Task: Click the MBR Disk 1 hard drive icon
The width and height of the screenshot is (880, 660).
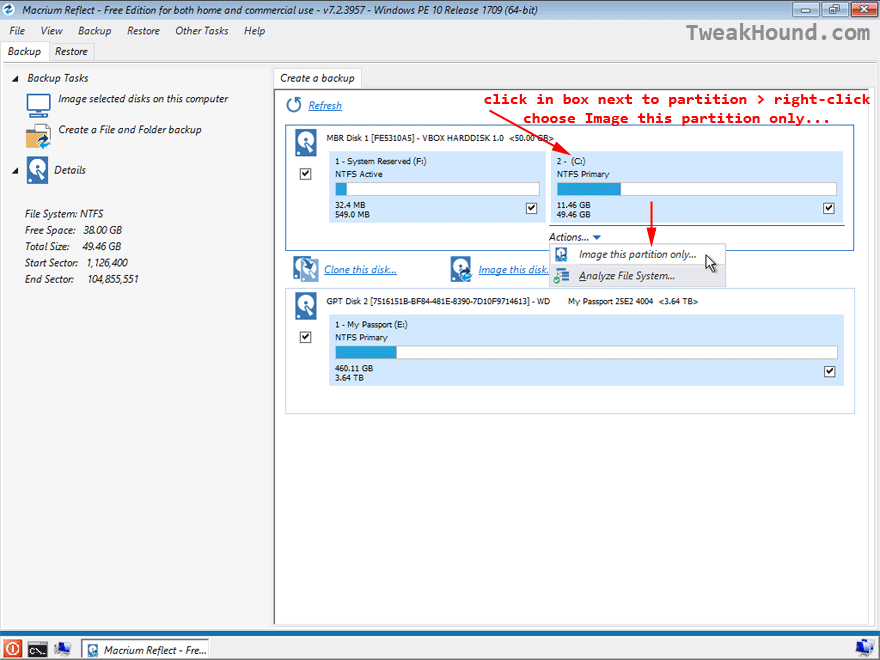Action: click(306, 143)
